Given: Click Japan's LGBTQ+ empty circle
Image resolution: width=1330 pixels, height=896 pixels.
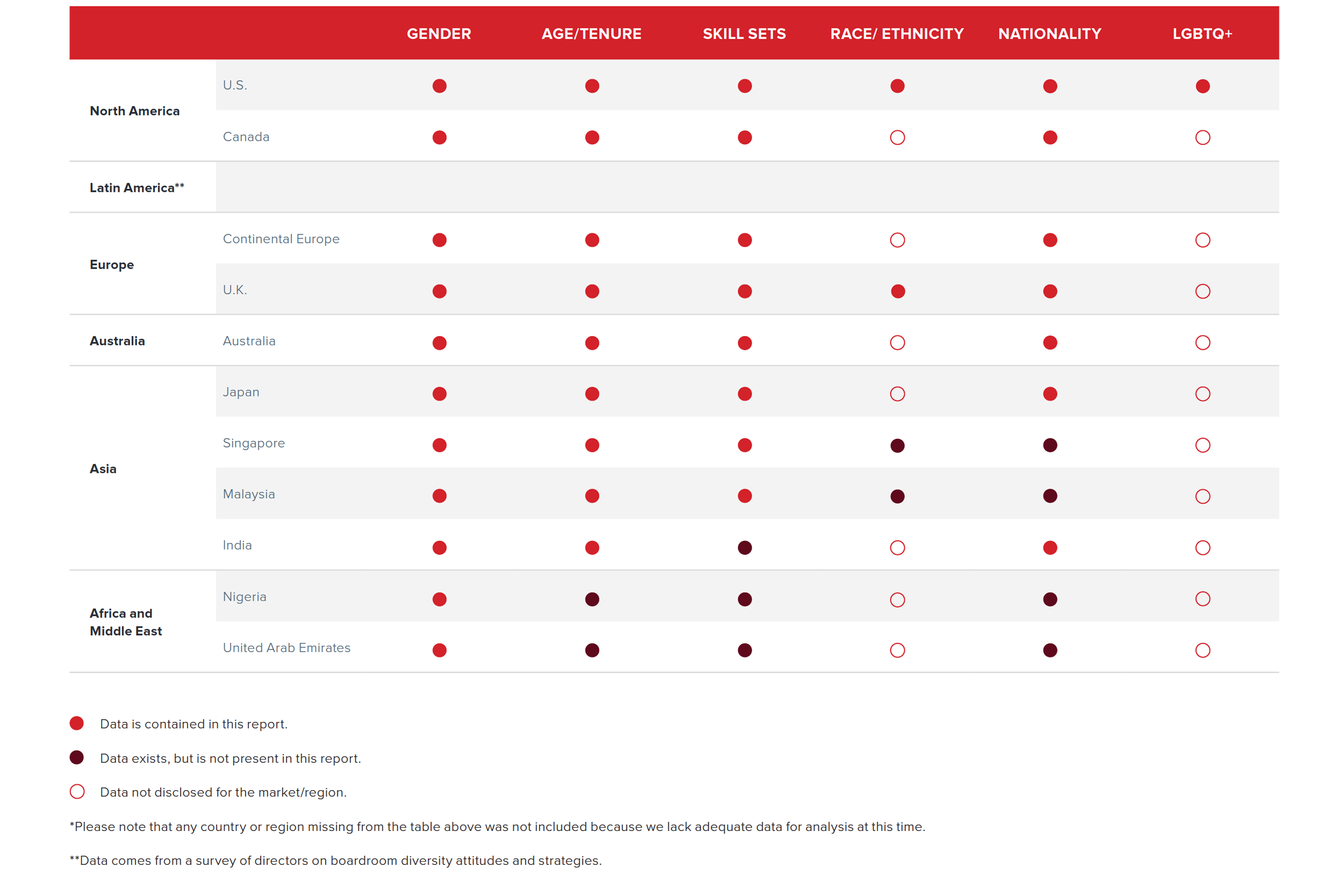Looking at the screenshot, I should (1202, 394).
